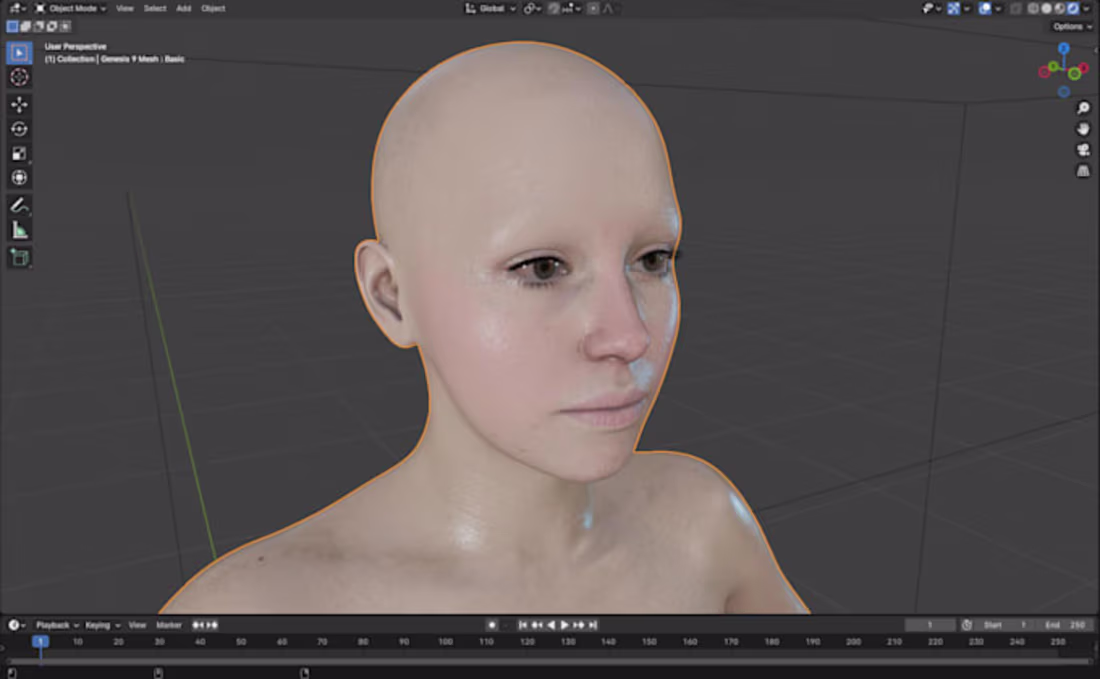Screen dimensions: 1100x679
Task: Switch to the Transform tool
Action: pos(19,177)
